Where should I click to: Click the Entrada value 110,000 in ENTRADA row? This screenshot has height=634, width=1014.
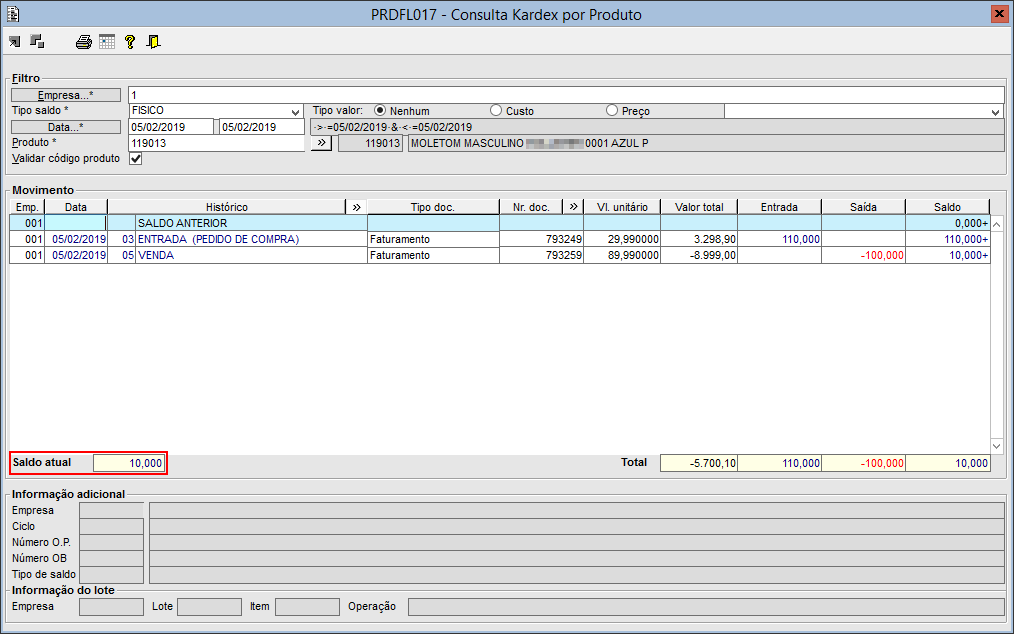pos(779,239)
